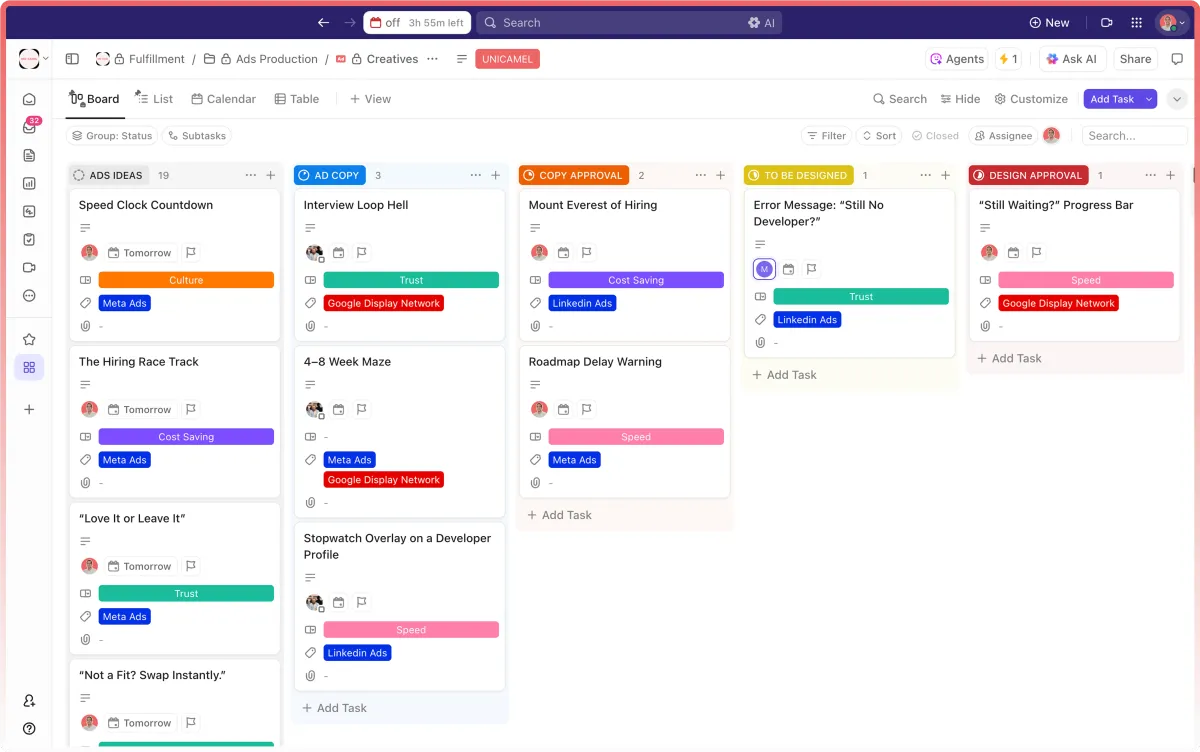The width and height of the screenshot is (1200, 752).
Task: Open Home icon in left sidebar
Action: (29, 99)
